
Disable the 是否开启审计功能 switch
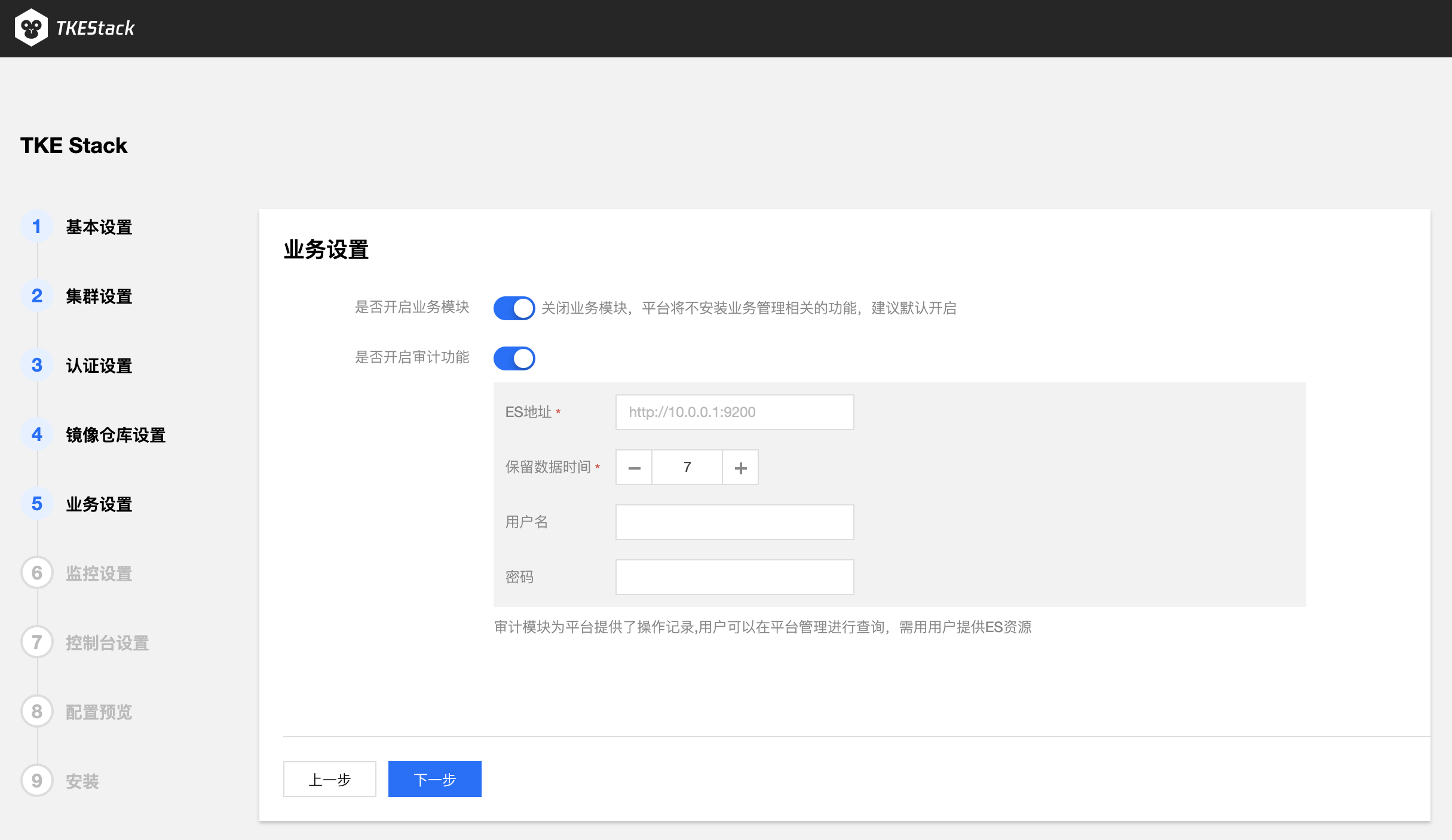coord(514,358)
